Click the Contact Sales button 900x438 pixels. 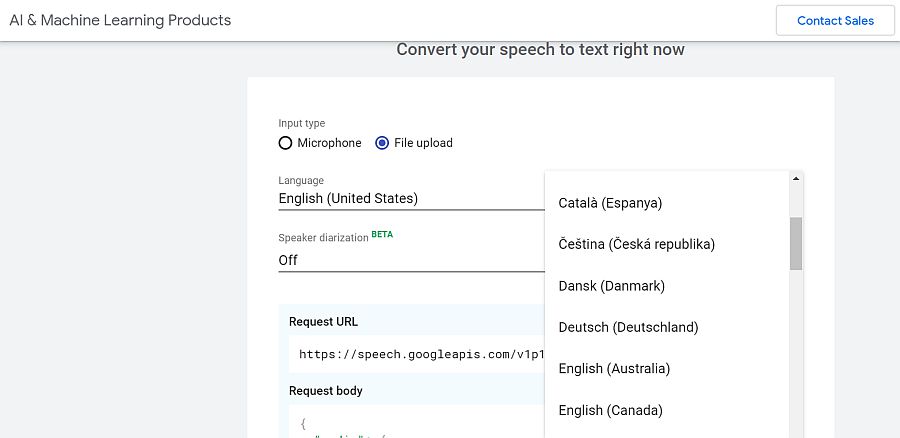pyautogui.click(x=835, y=20)
